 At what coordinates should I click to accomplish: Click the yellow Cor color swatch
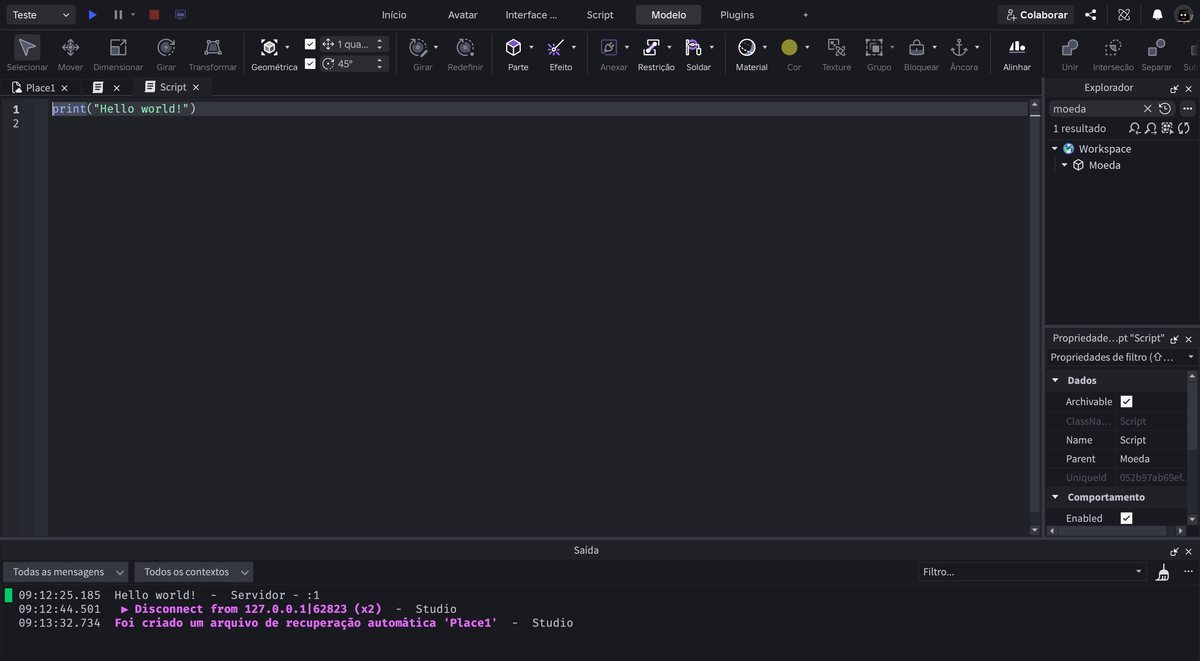tap(789, 47)
